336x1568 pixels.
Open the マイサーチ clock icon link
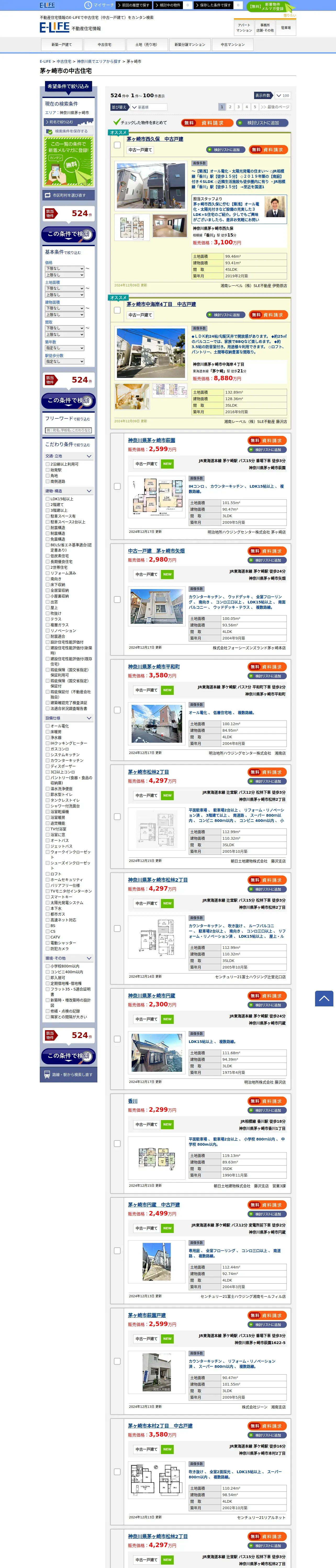(99, 5)
